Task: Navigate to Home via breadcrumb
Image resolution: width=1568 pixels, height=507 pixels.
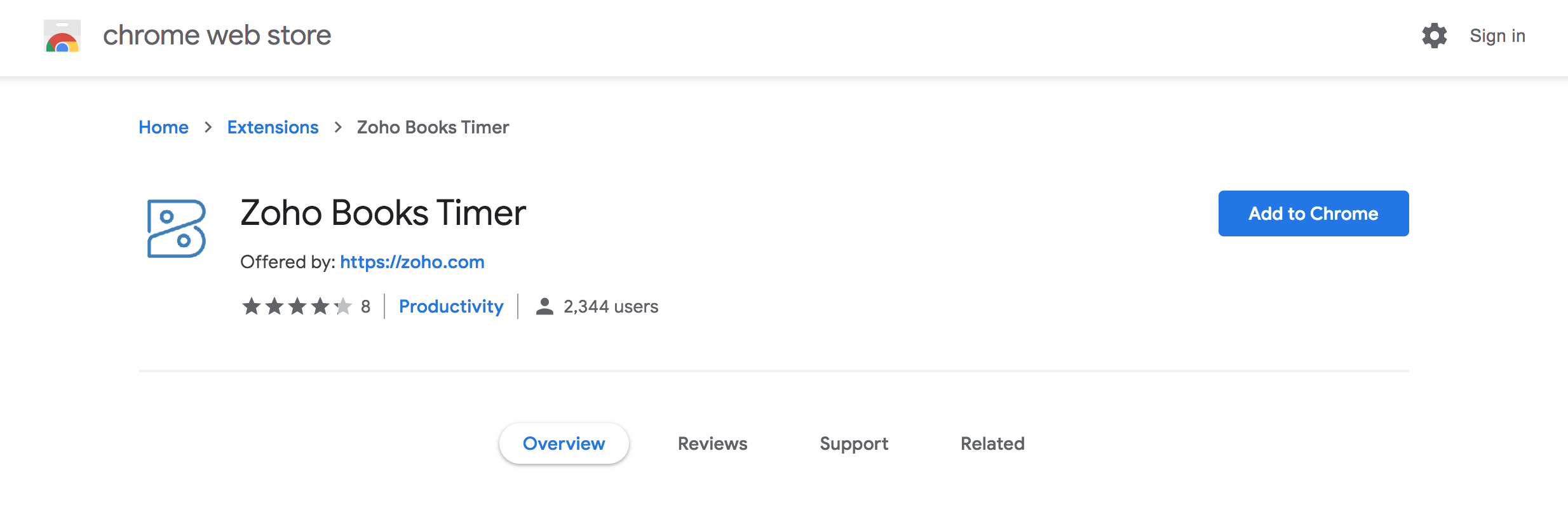Action: 163,127
